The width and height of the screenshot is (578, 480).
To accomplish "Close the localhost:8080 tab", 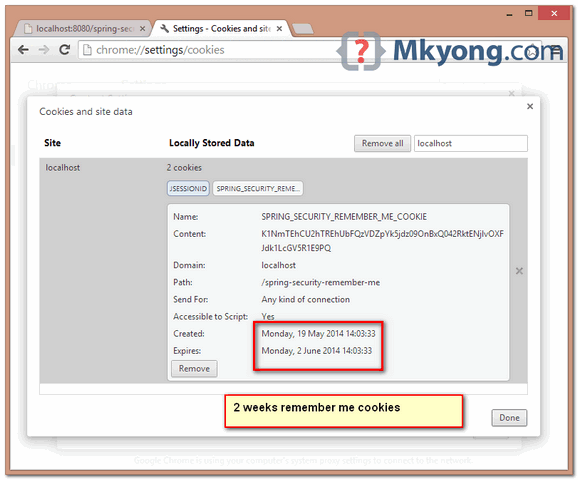I will (x=142, y=28).
